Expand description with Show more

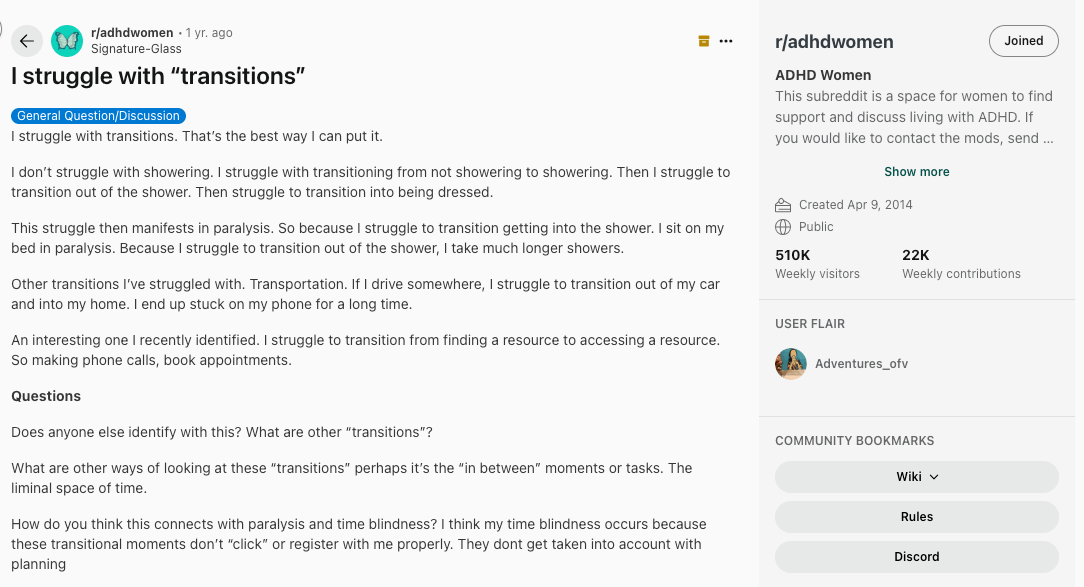(916, 171)
